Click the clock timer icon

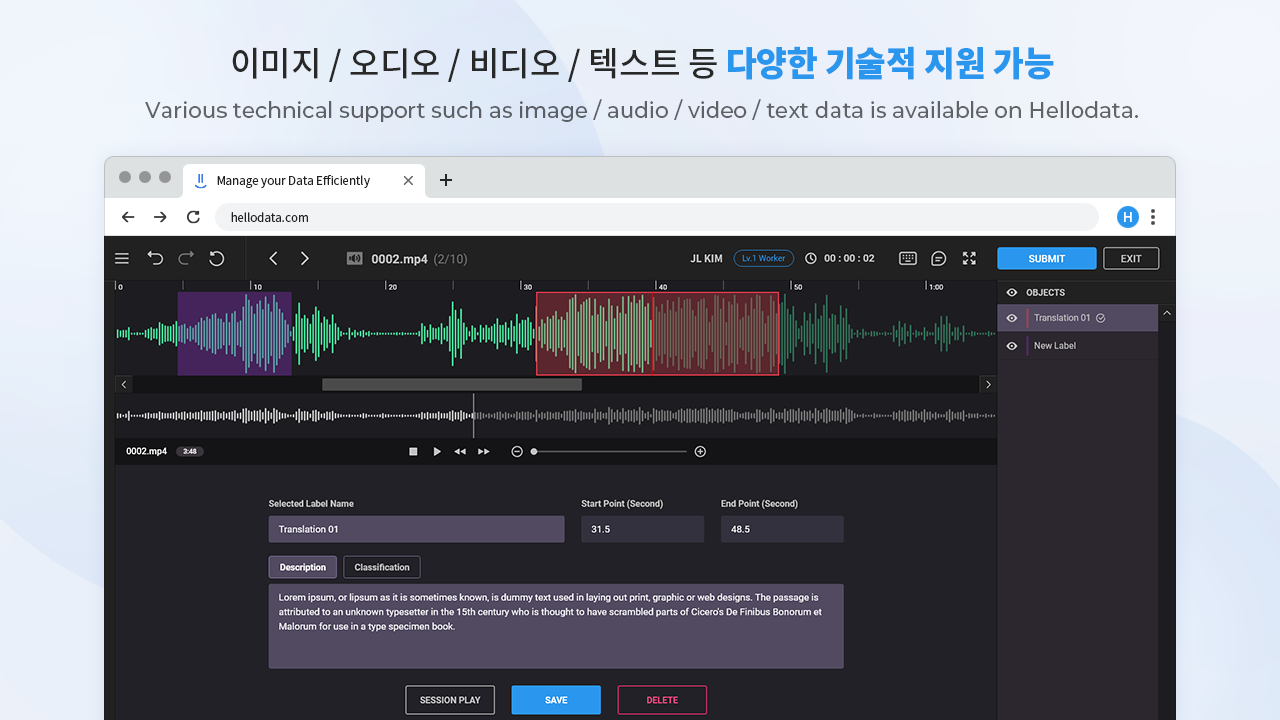811,258
